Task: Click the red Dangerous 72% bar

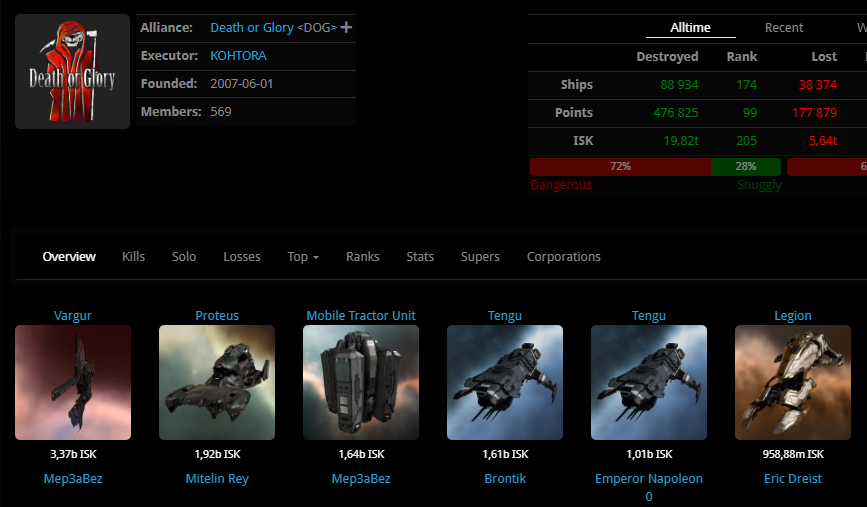Action: (620, 166)
